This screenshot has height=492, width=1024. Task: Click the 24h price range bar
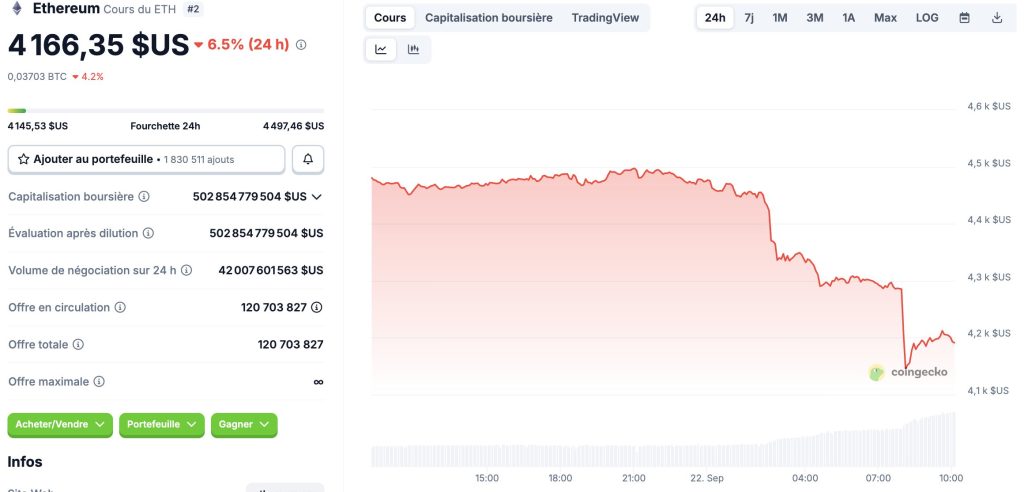click(165, 110)
